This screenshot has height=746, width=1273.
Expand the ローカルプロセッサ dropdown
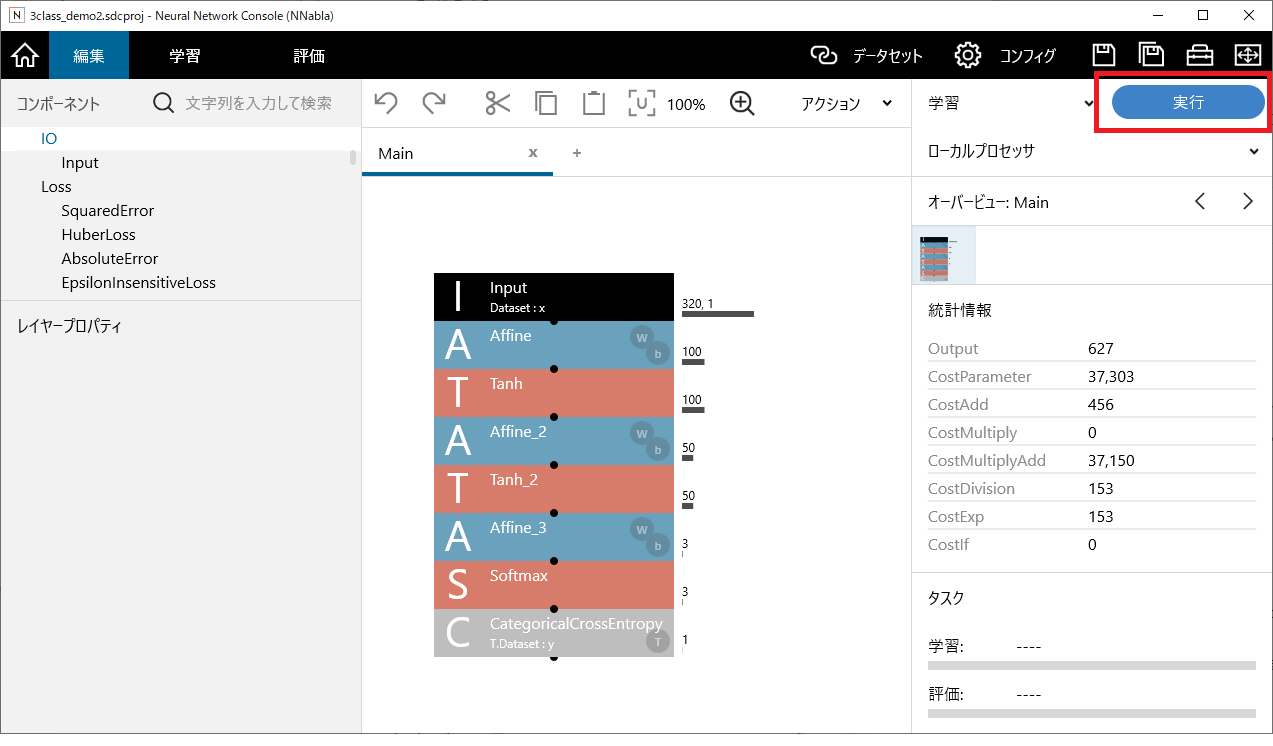[1092, 152]
